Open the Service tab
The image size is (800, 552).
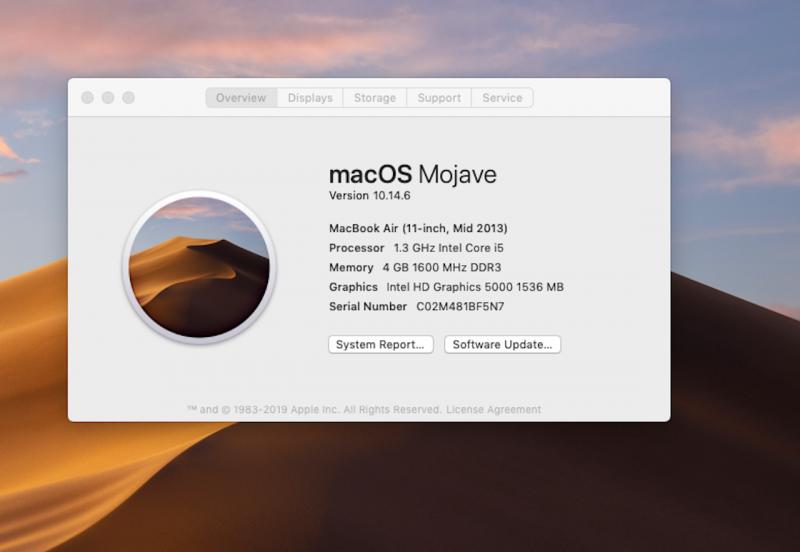[x=502, y=97]
